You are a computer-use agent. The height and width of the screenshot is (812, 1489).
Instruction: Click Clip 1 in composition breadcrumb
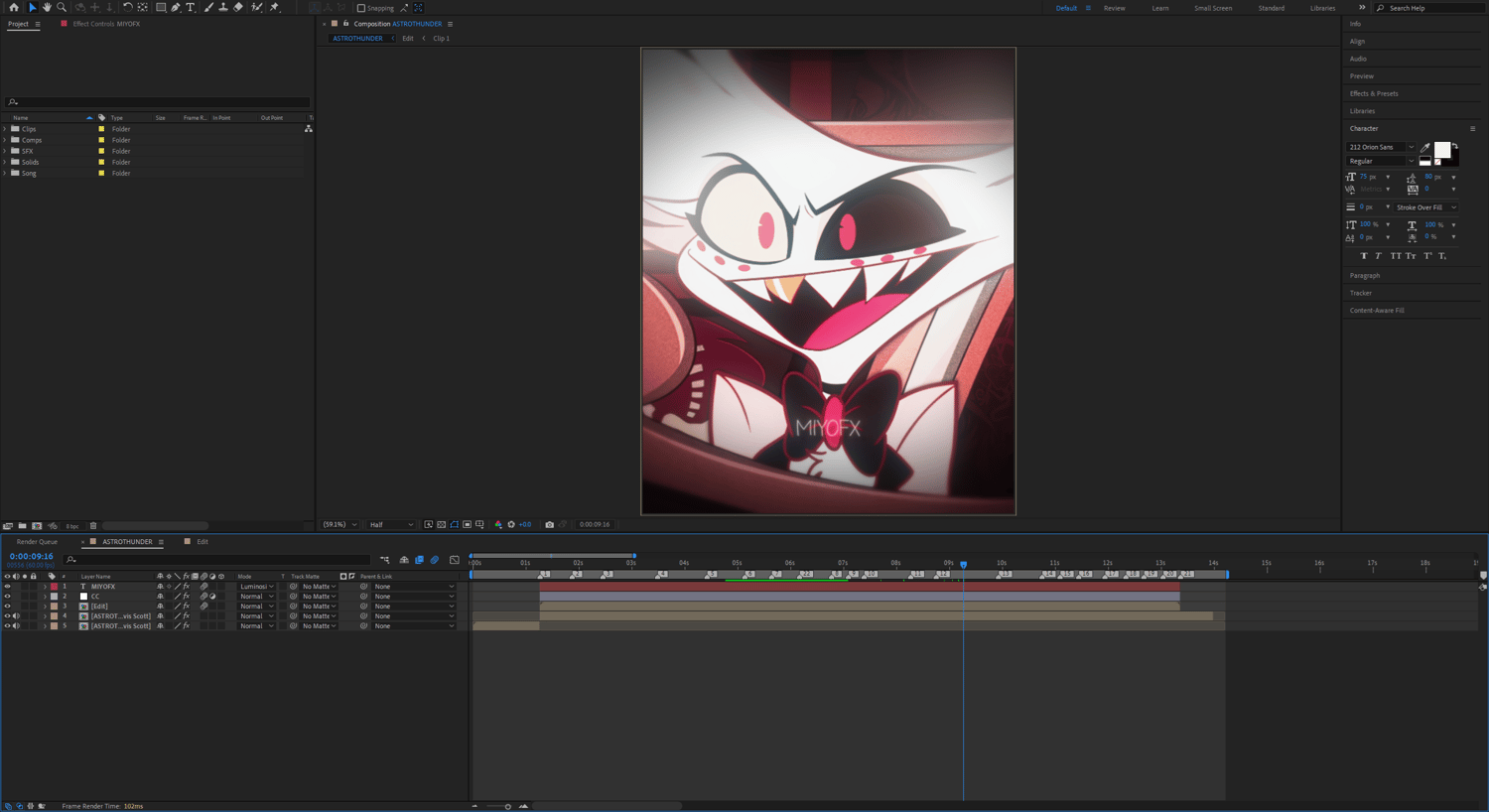tap(441, 39)
